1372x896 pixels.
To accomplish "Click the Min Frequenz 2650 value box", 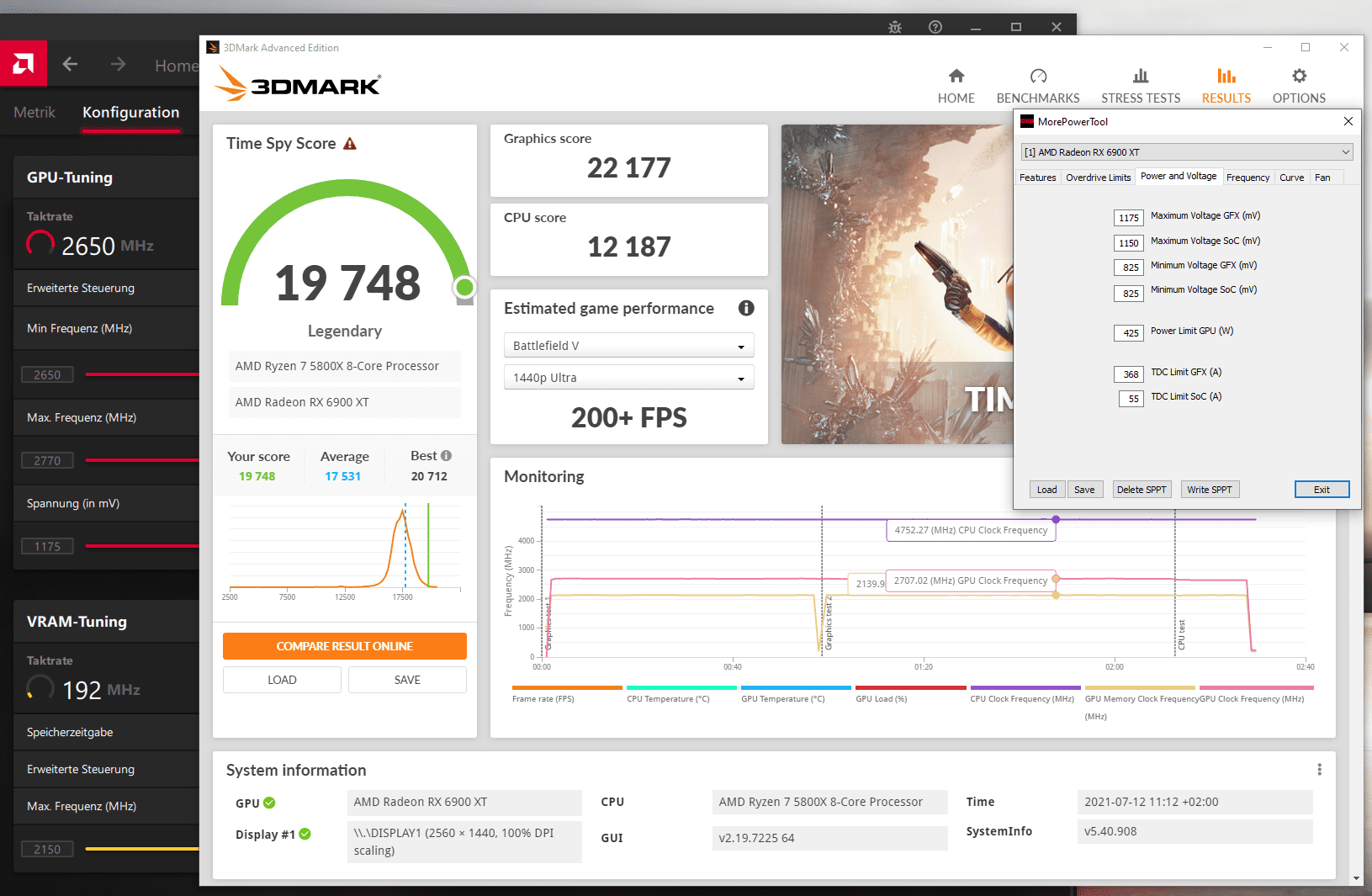I will pyautogui.click(x=47, y=374).
